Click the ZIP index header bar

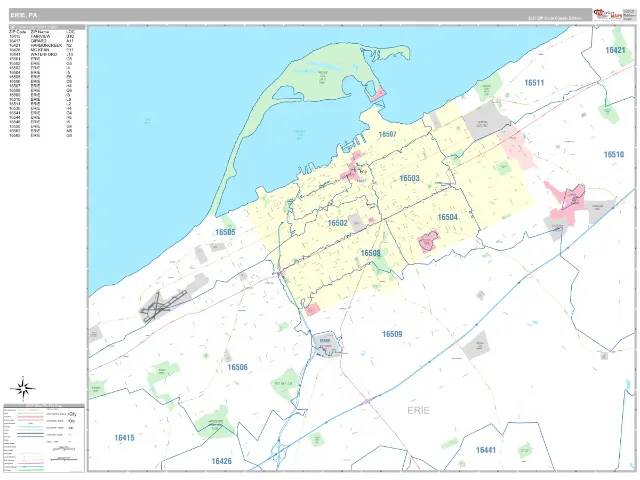[47, 27]
